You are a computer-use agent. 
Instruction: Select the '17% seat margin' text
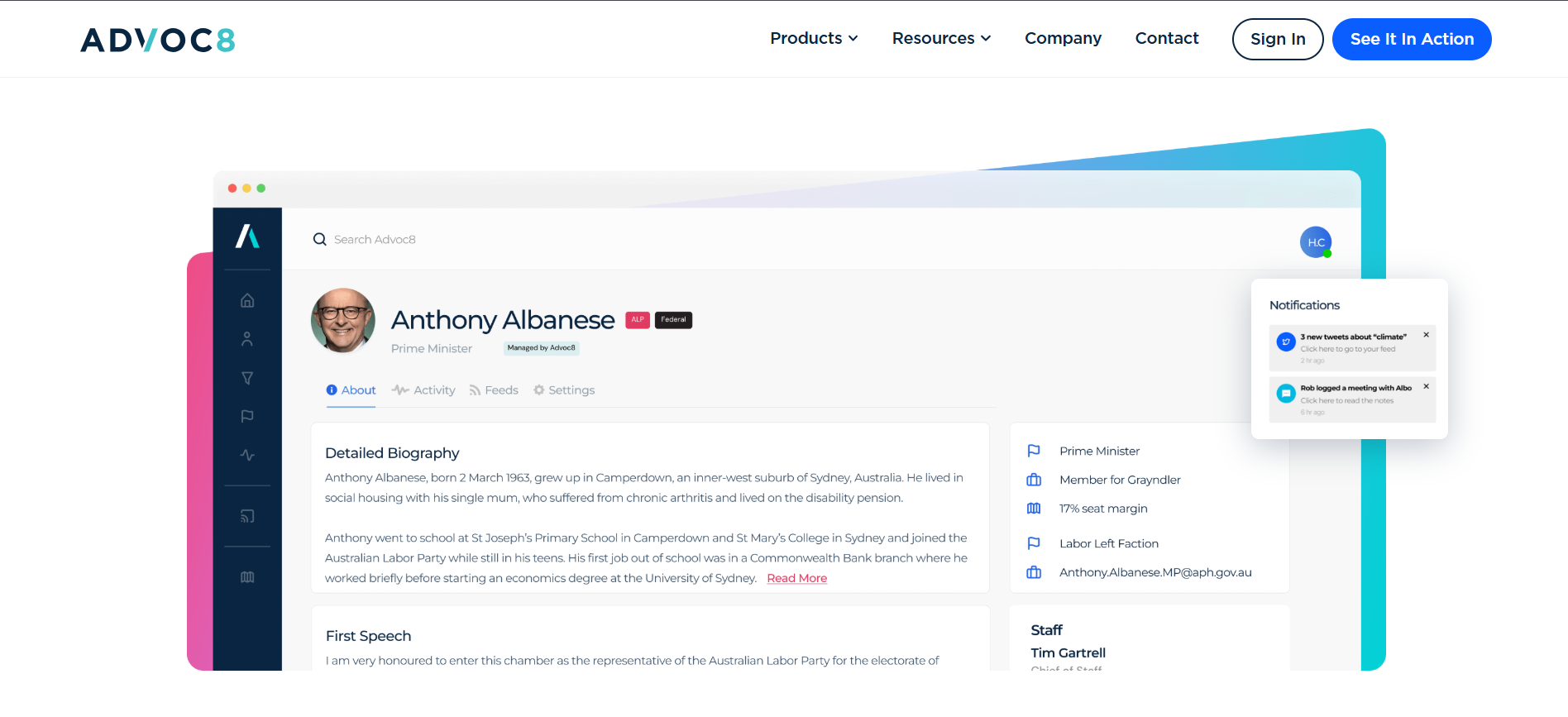point(1103,509)
